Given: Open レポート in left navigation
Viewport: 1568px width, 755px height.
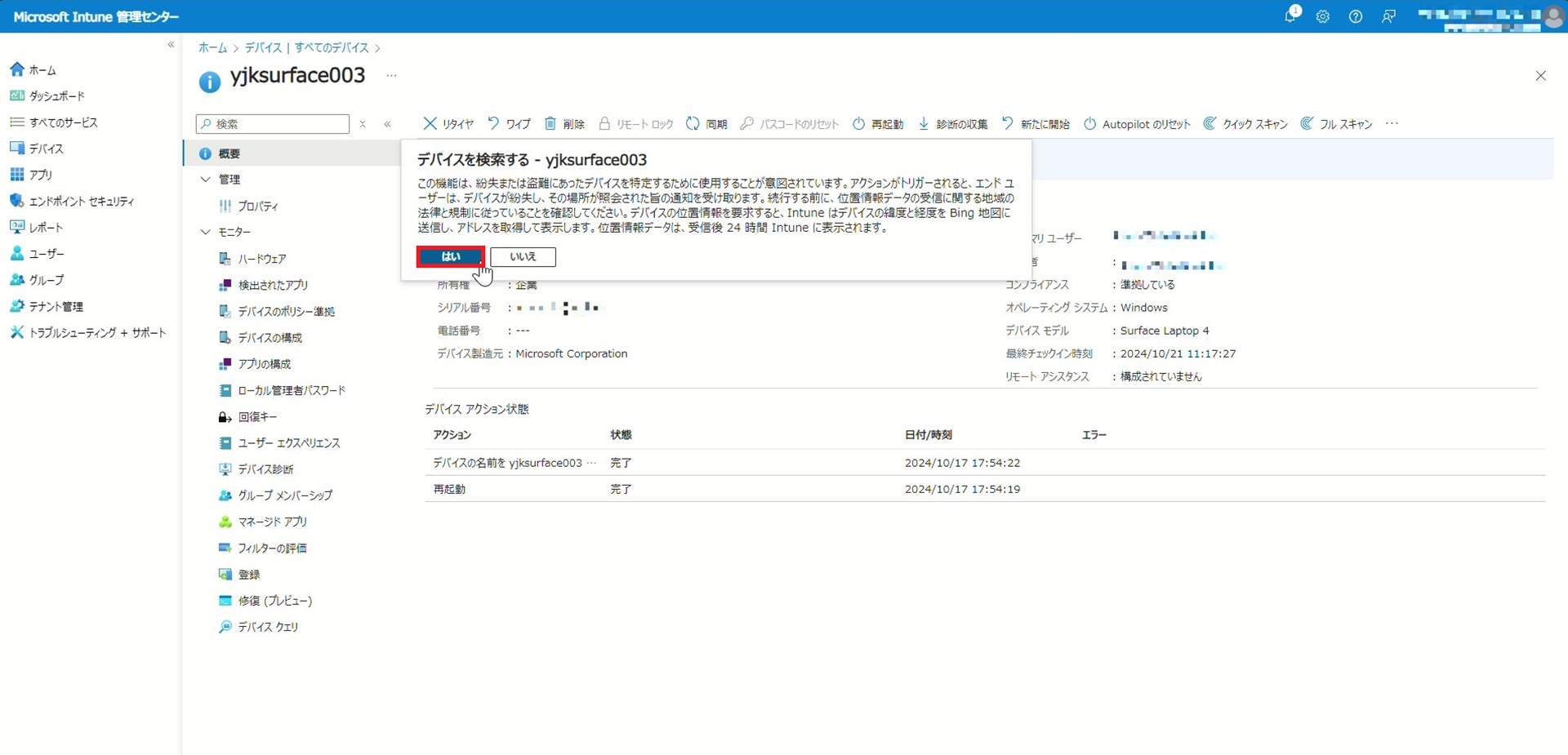Looking at the screenshot, I should 37,228.
